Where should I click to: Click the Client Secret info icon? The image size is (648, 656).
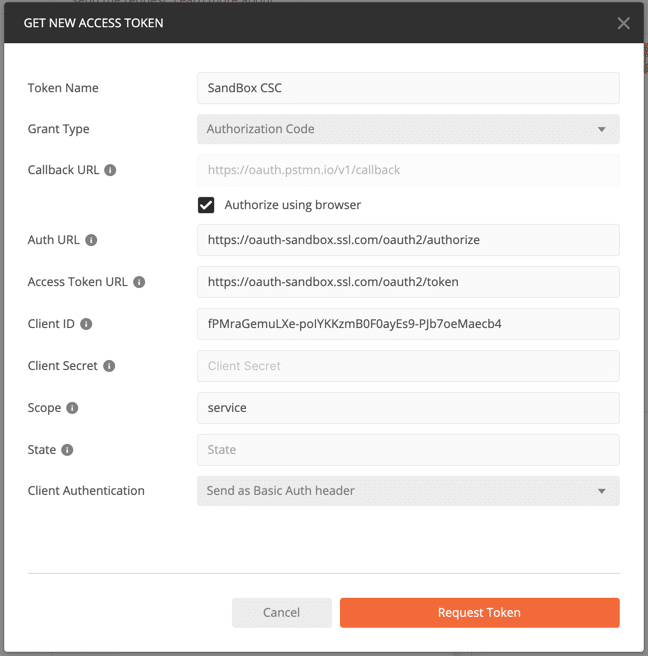pos(109,366)
